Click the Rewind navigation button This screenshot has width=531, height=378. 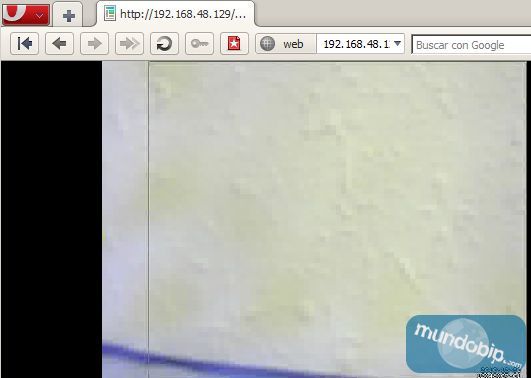pyautogui.click(x=24, y=43)
